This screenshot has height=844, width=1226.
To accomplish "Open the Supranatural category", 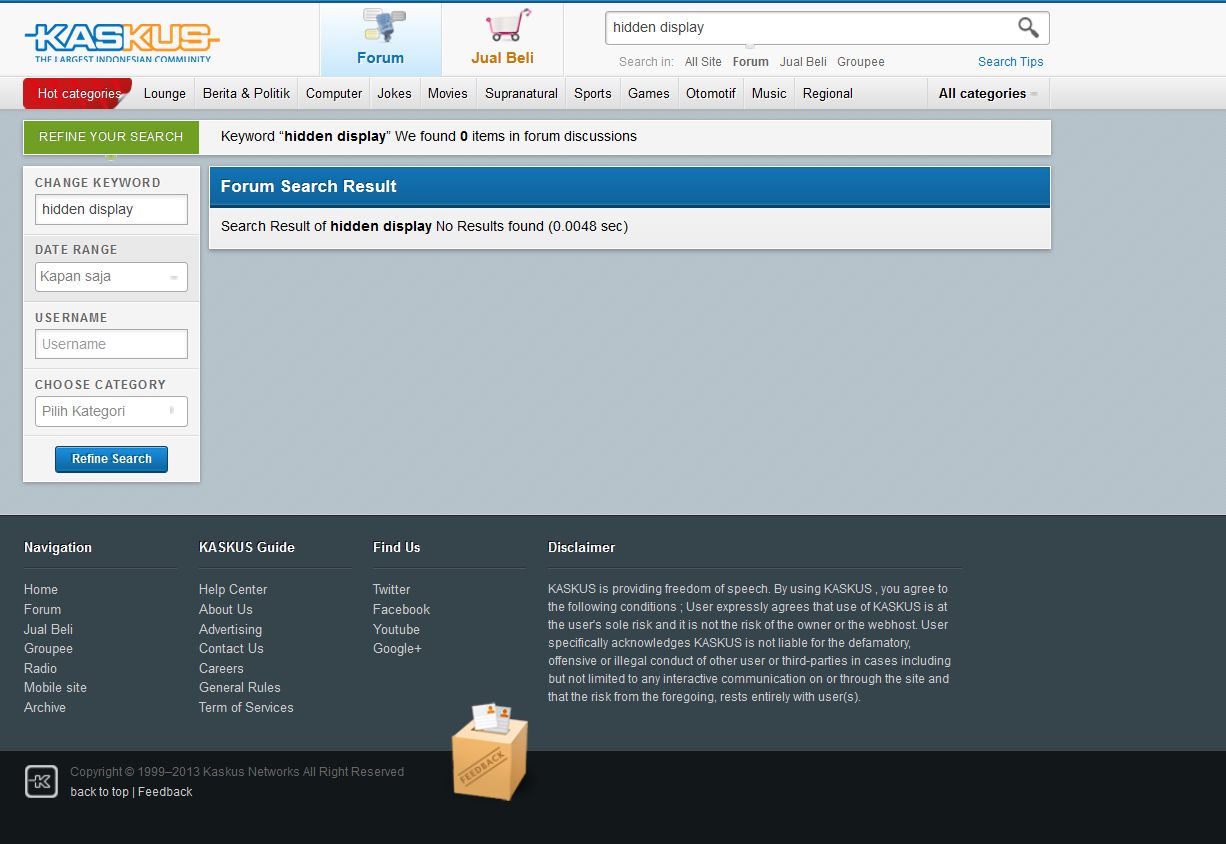I will click(x=521, y=94).
